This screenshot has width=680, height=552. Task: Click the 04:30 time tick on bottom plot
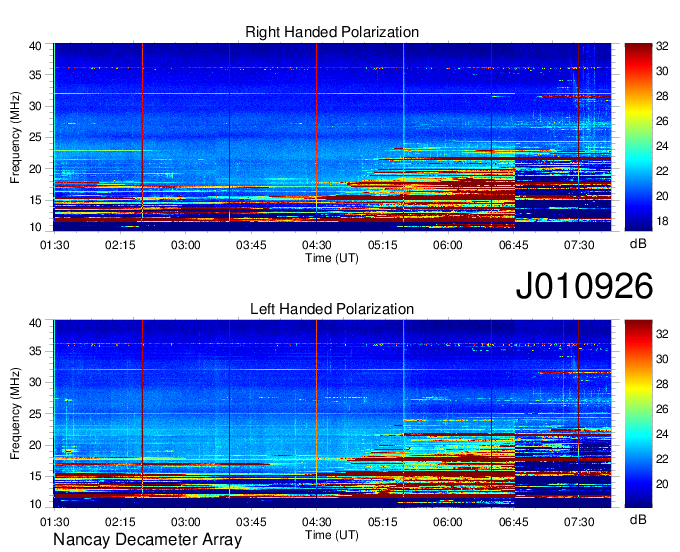tap(317, 522)
